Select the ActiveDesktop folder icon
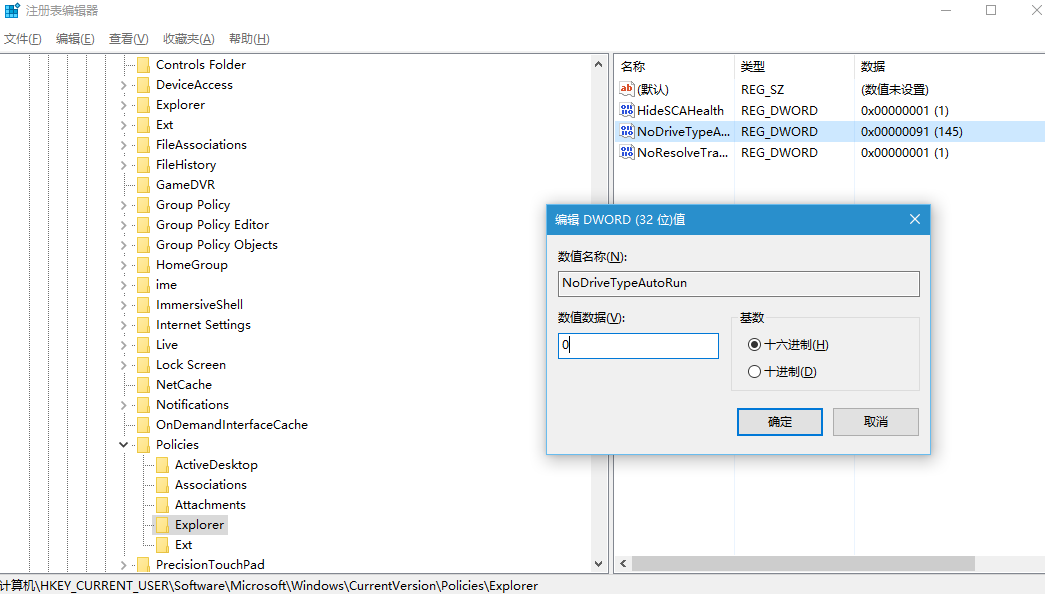 [x=162, y=465]
